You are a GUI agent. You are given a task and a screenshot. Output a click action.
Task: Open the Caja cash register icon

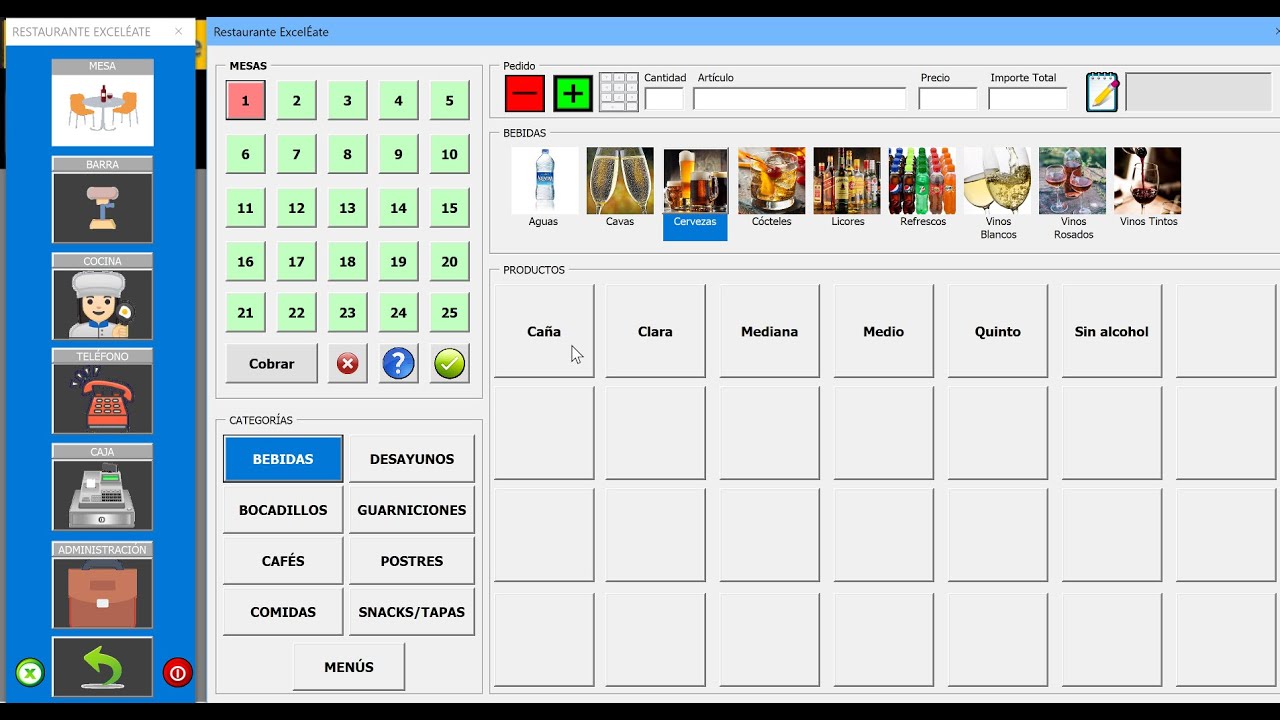tap(102, 495)
